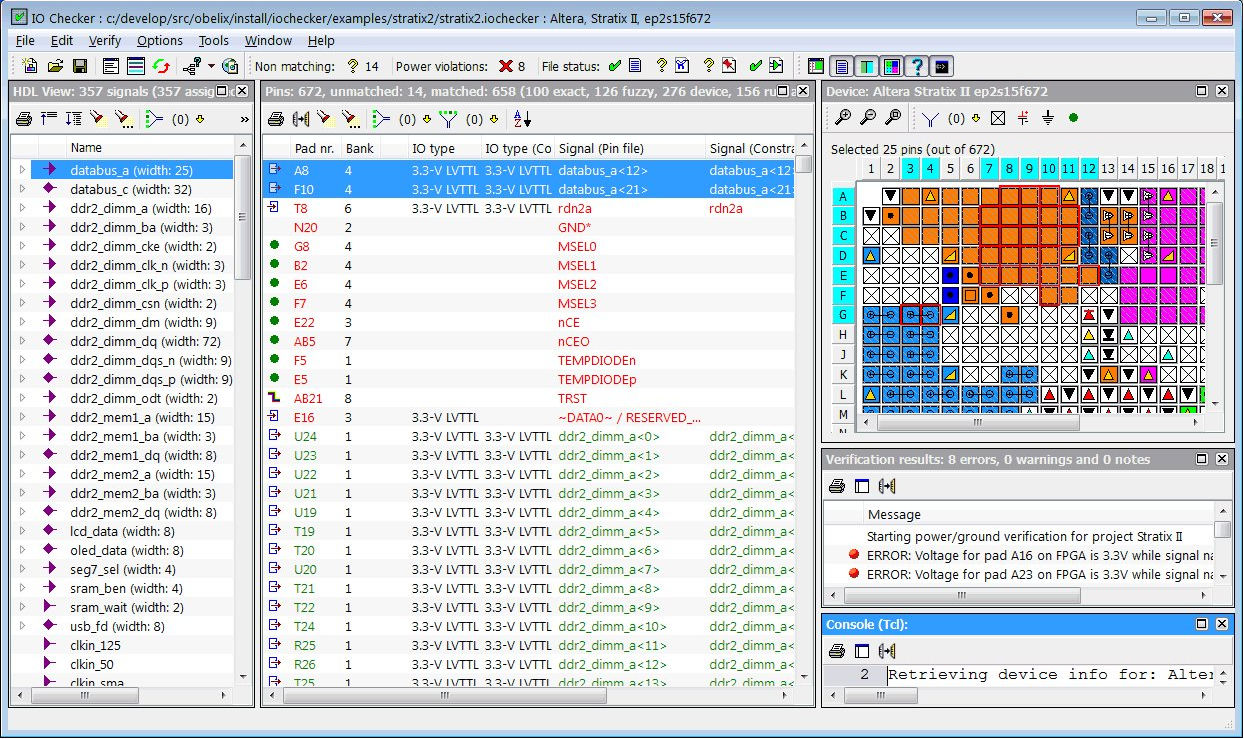The width and height of the screenshot is (1244, 739).
Task: Zoom to fit the device pin map
Action: 893,118
